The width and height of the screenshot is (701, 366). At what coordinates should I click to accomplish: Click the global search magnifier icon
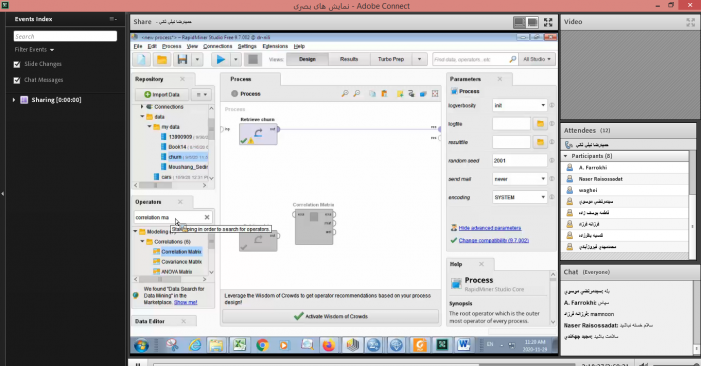512,59
